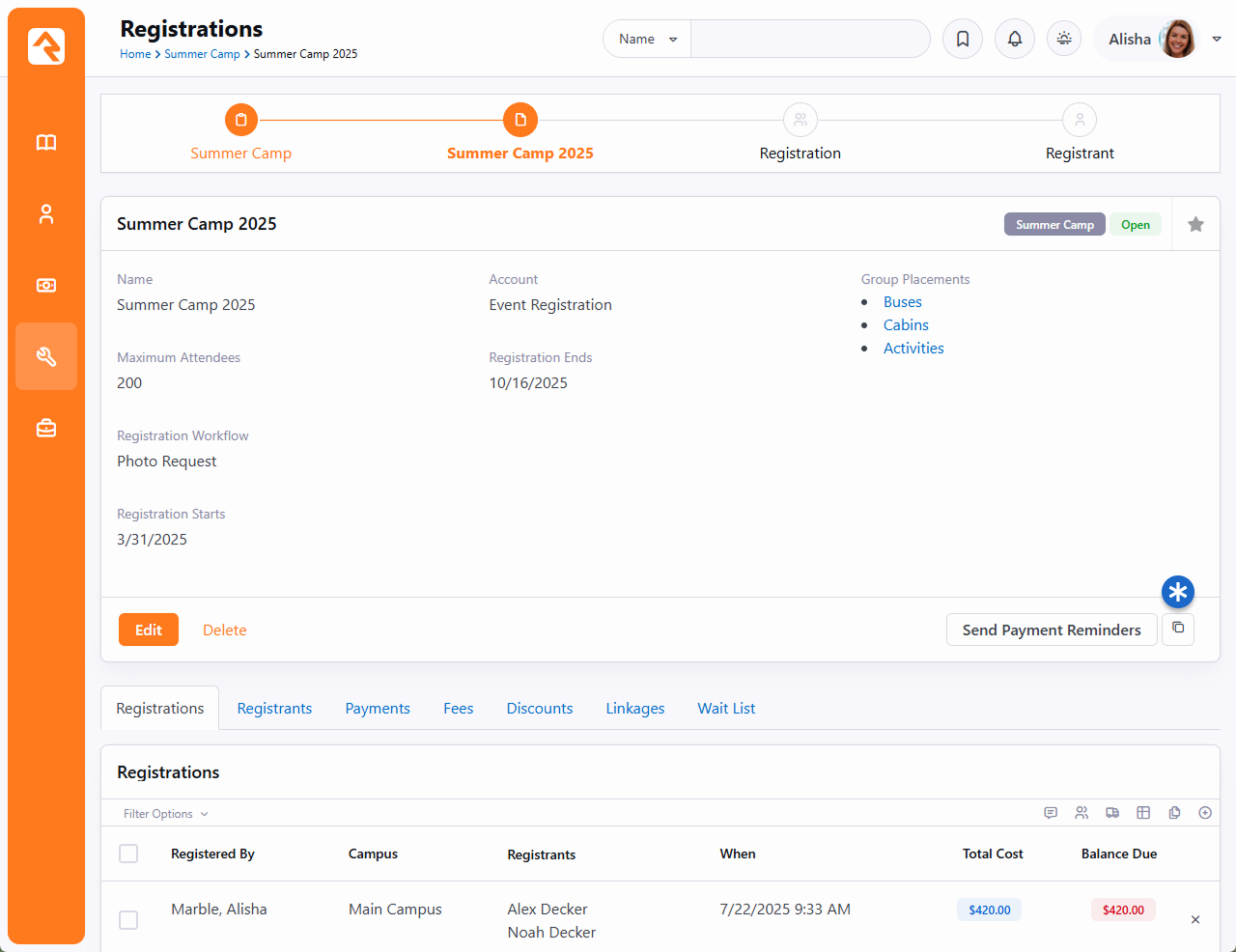The image size is (1236, 952).
Task: Click the truck icon in grid toolbar
Action: (1112, 813)
